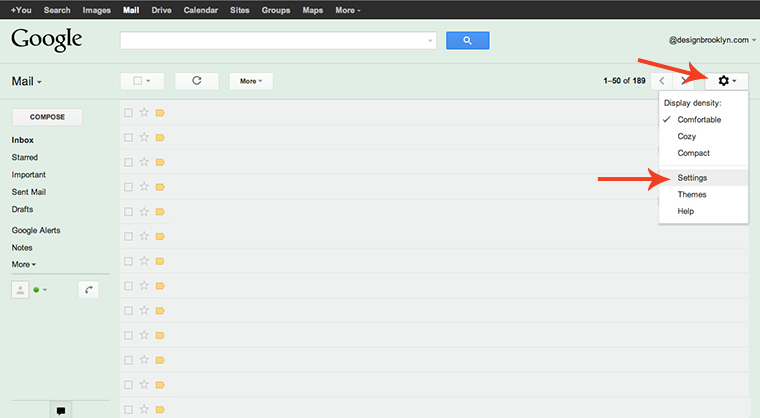
Task: Open the Notes label
Action: pos(22,247)
